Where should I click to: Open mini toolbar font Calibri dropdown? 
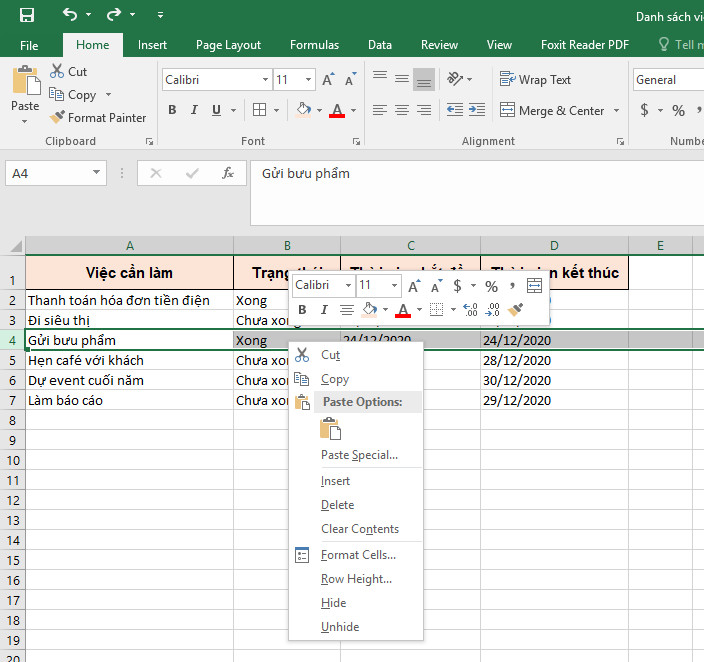pos(348,286)
